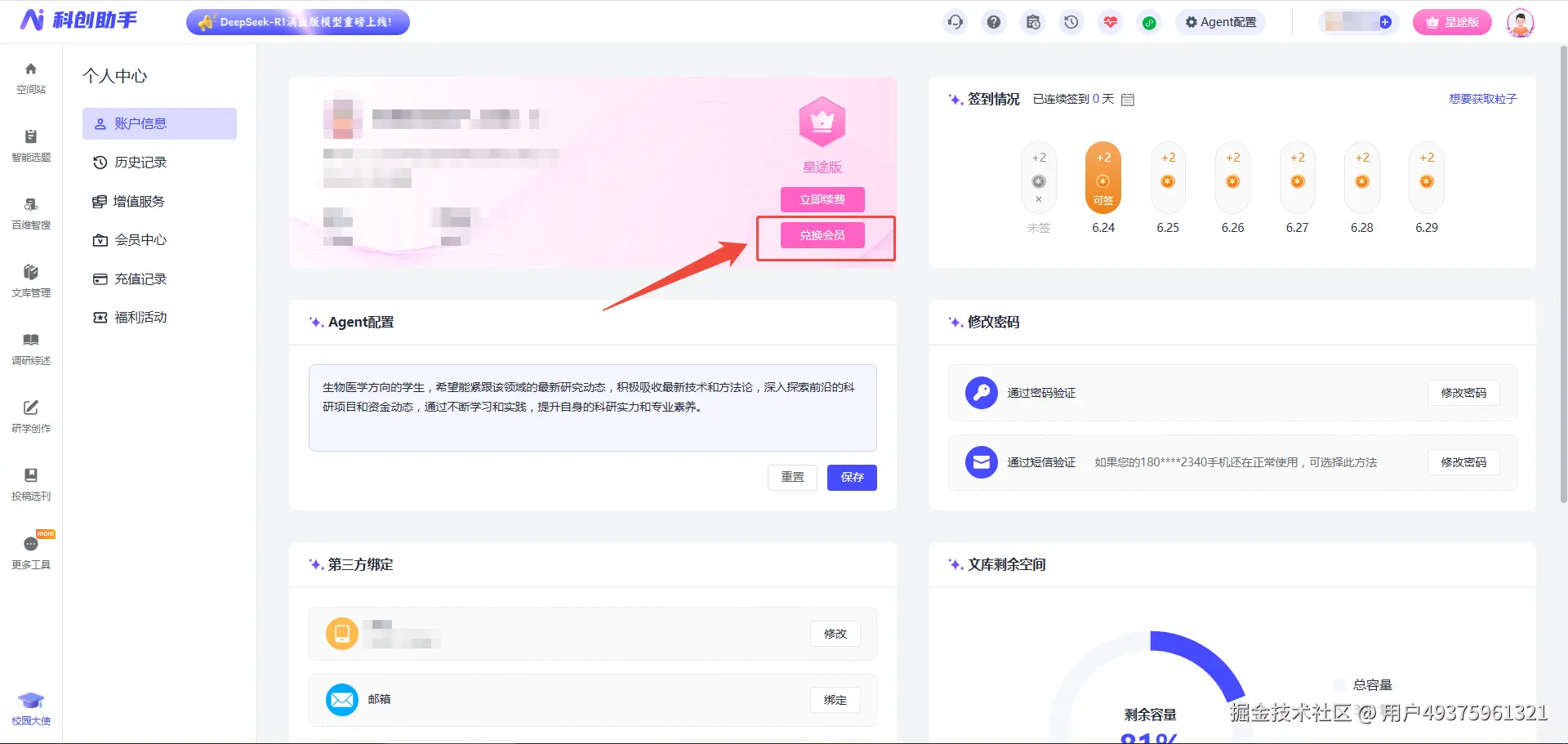Click the green link icon in header
The height and width of the screenshot is (744, 1568).
1149,22
